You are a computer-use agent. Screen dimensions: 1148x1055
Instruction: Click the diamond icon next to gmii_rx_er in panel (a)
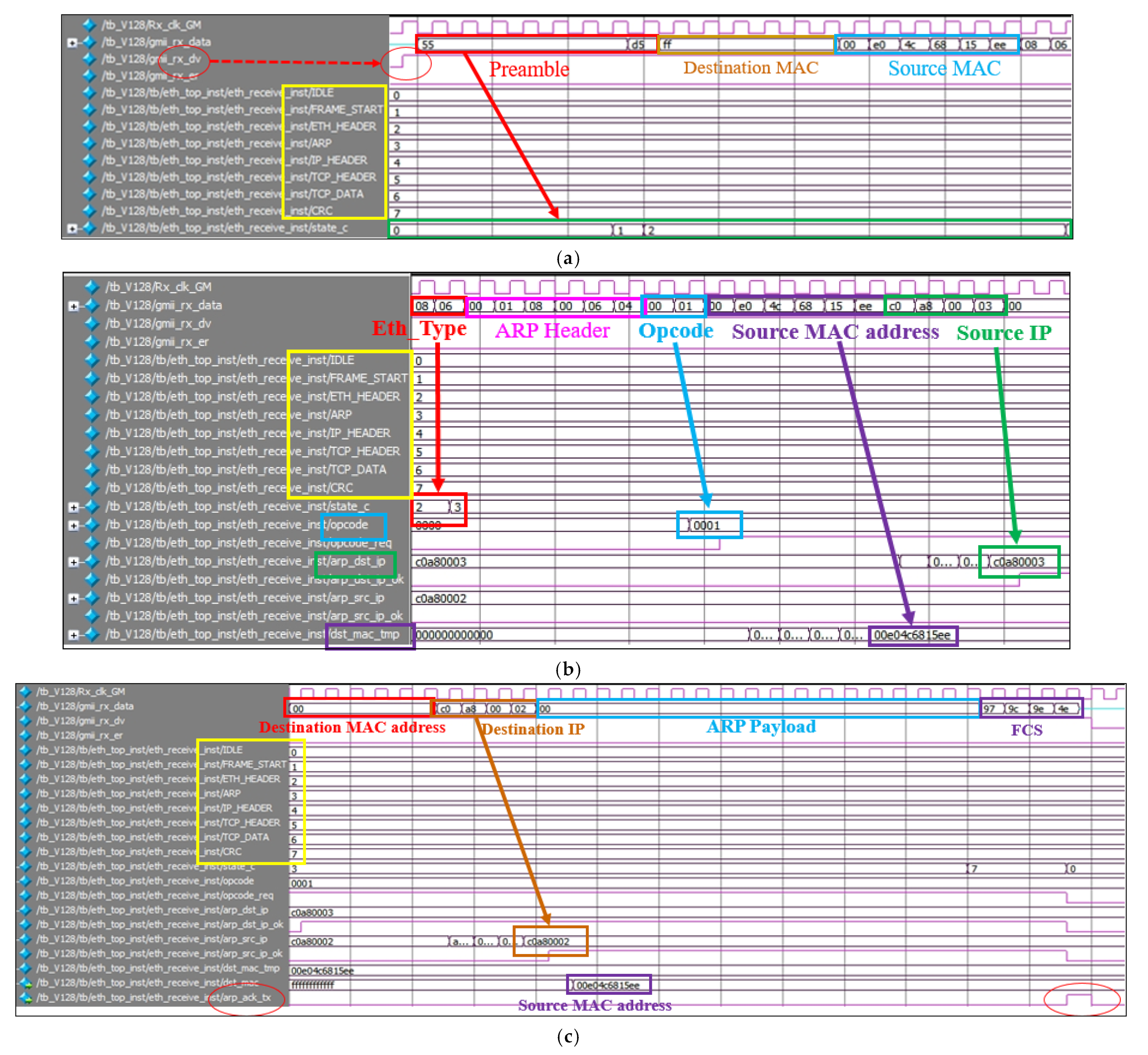[89, 75]
